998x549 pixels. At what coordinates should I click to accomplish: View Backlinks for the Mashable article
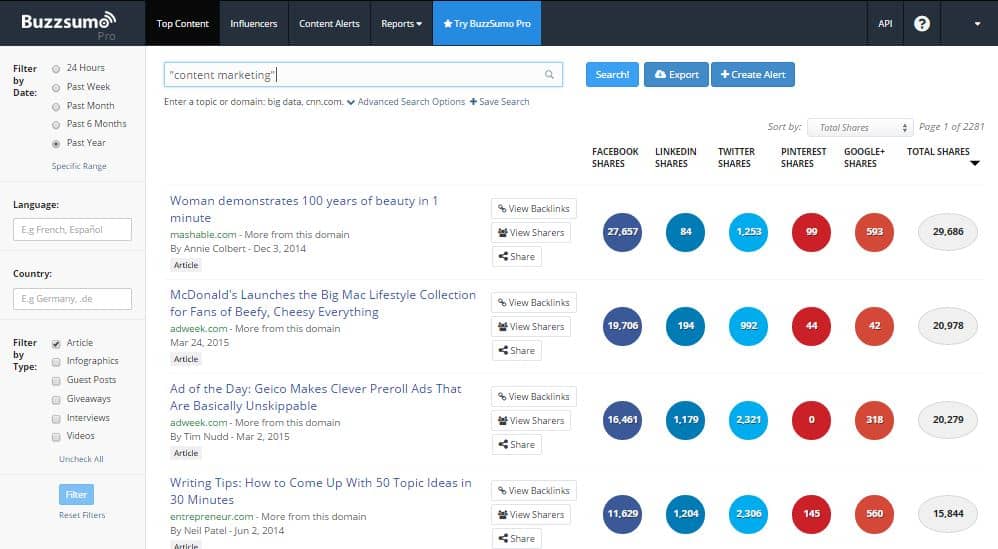(533, 209)
